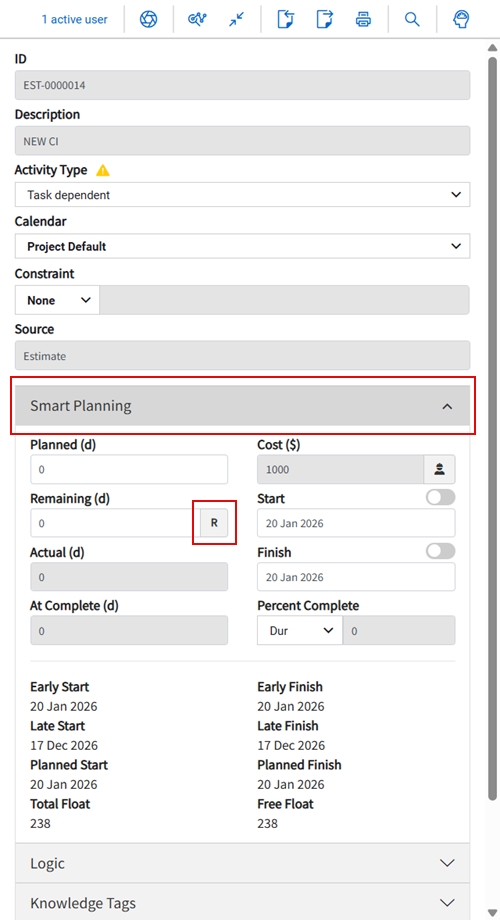Open the Project Default calendar dropdown
Image resolution: width=500 pixels, height=920 pixels.
tap(242, 246)
